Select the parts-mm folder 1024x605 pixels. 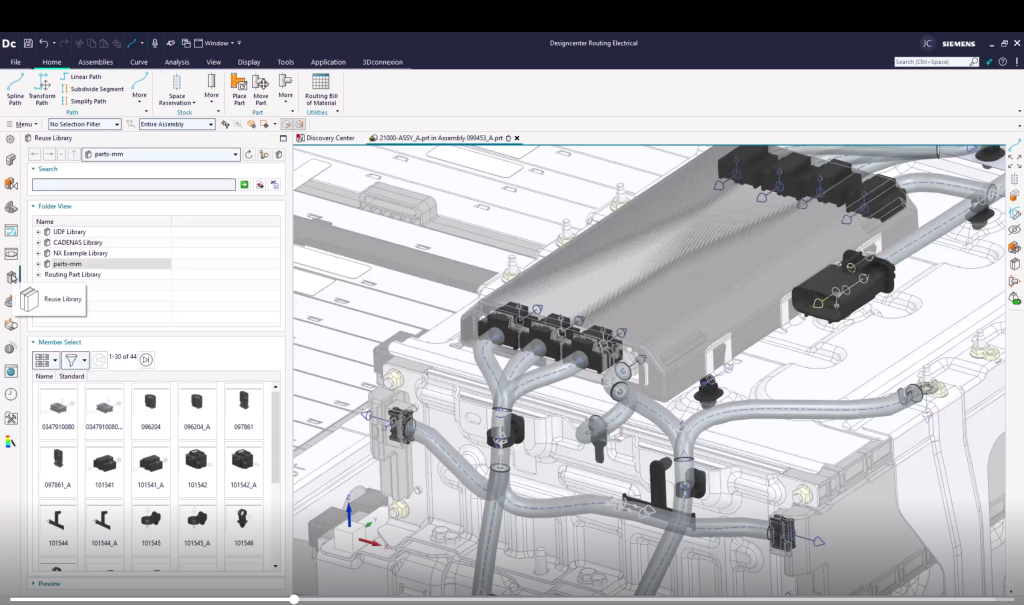[67, 264]
